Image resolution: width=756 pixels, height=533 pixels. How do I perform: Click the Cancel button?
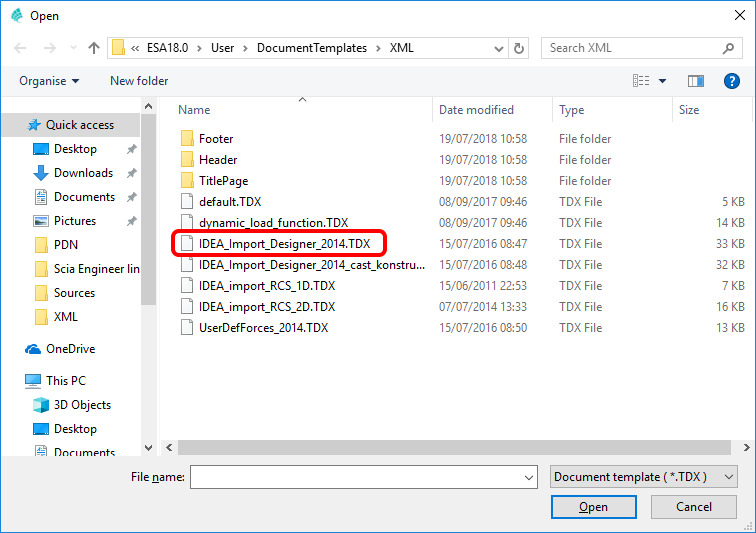point(694,507)
